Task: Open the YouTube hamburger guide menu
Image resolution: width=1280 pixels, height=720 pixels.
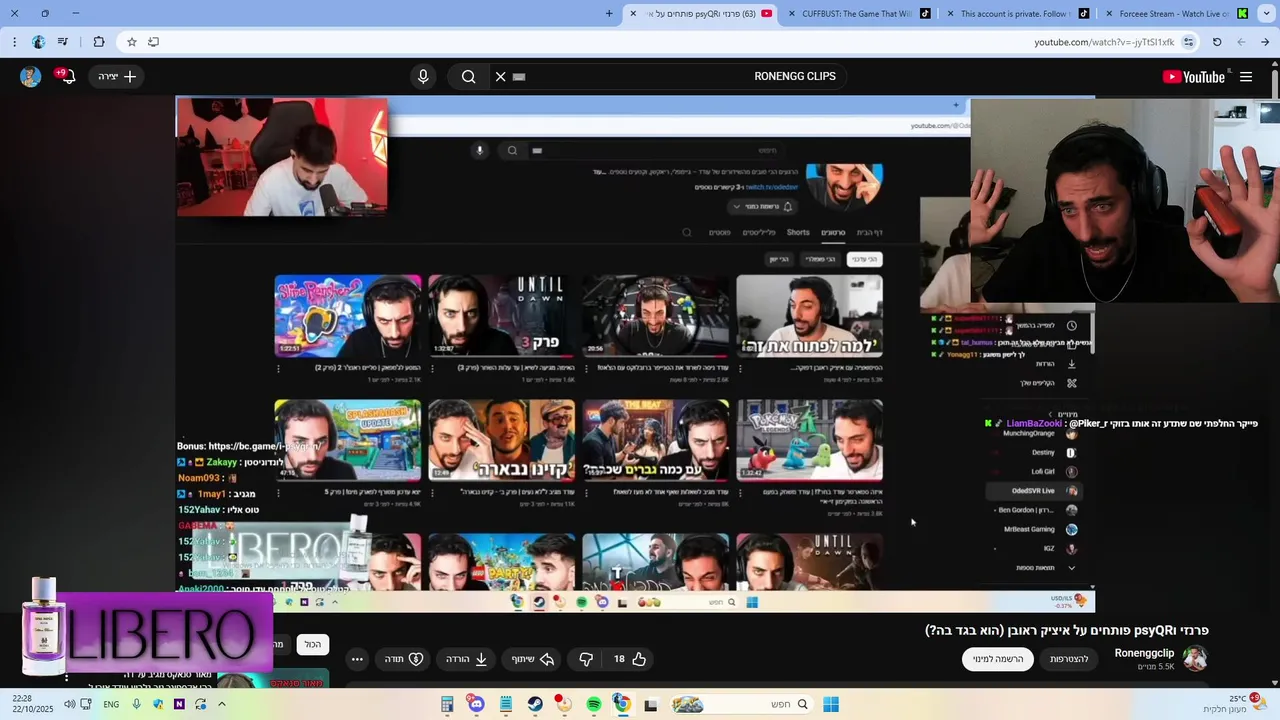Action: [1246, 77]
